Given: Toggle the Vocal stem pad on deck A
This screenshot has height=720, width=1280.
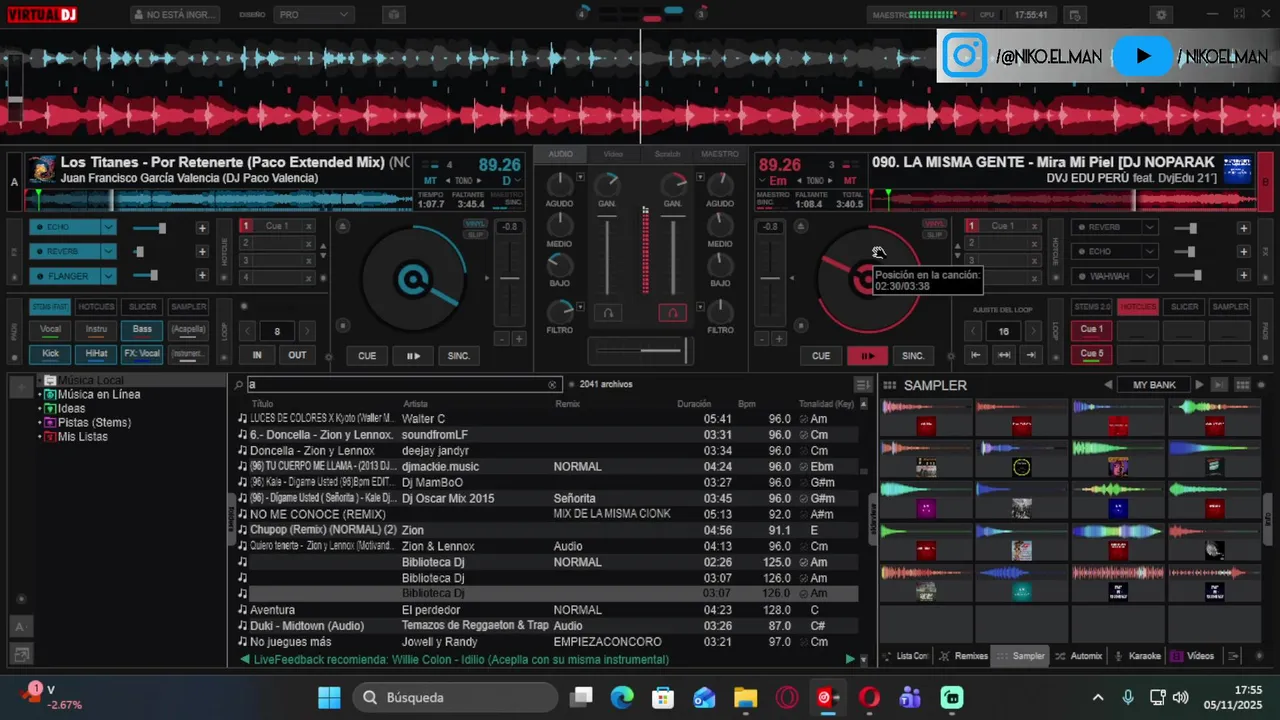Looking at the screenshot, I should 51,329.
